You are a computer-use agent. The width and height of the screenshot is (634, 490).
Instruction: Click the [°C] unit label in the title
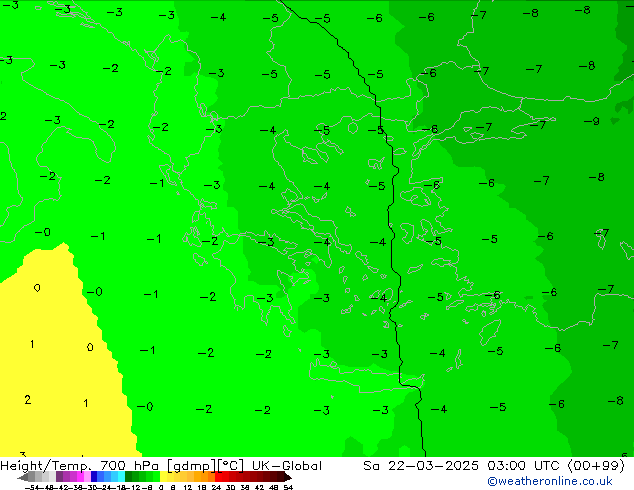tap(230, 466)
